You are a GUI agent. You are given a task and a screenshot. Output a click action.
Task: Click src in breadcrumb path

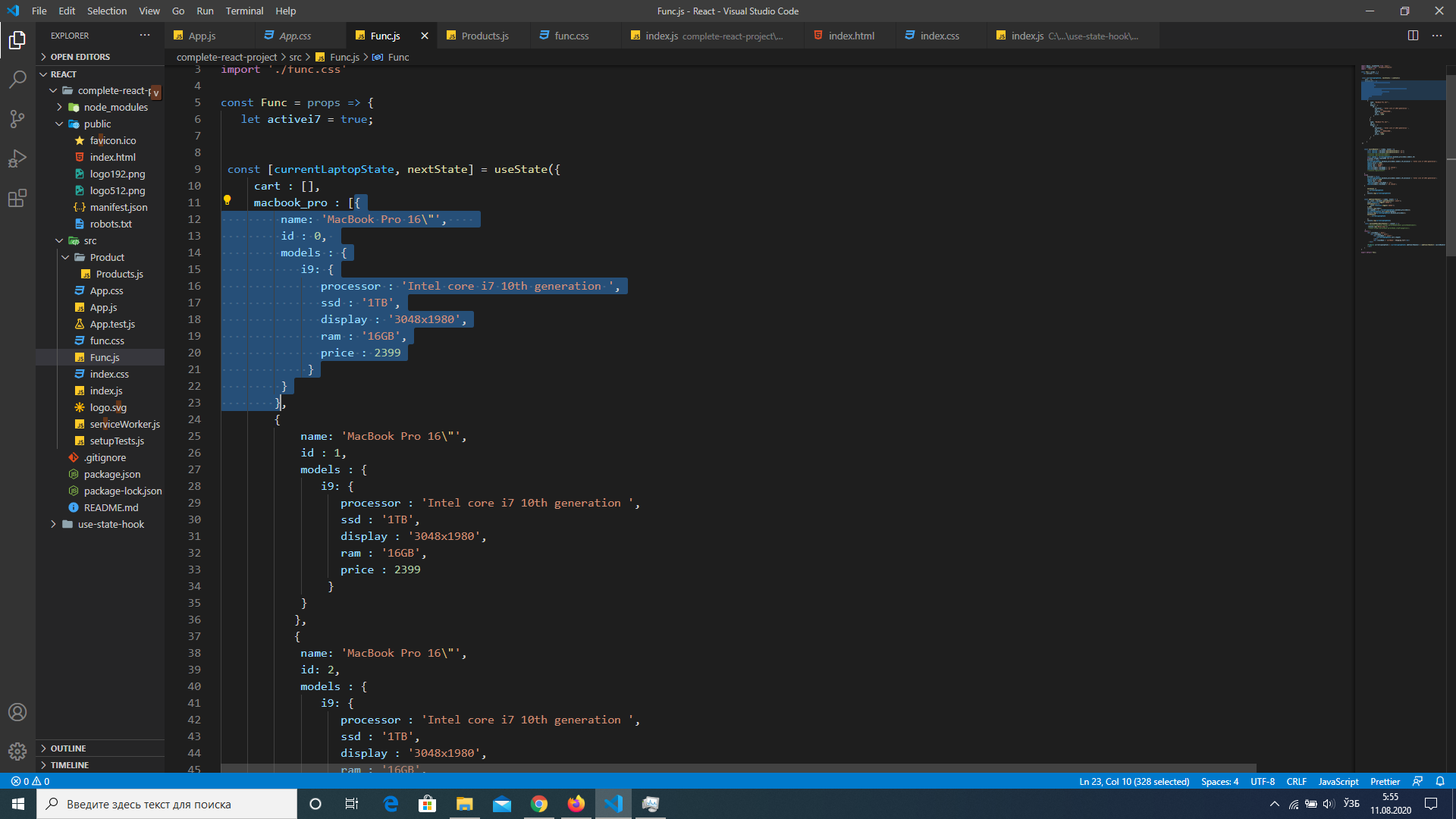(295, 57)
